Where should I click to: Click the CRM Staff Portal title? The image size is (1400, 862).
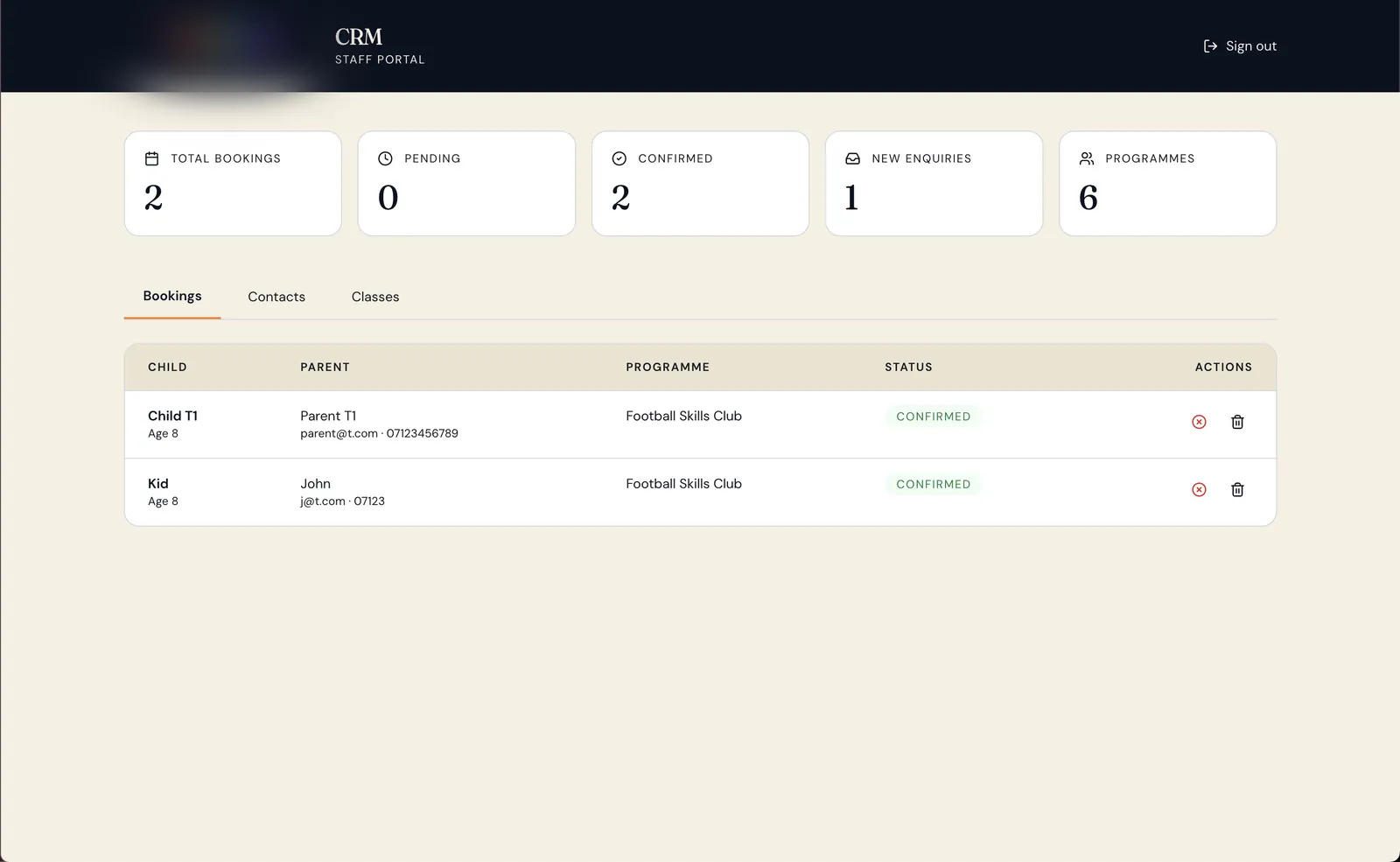click(x=380, y=46)
